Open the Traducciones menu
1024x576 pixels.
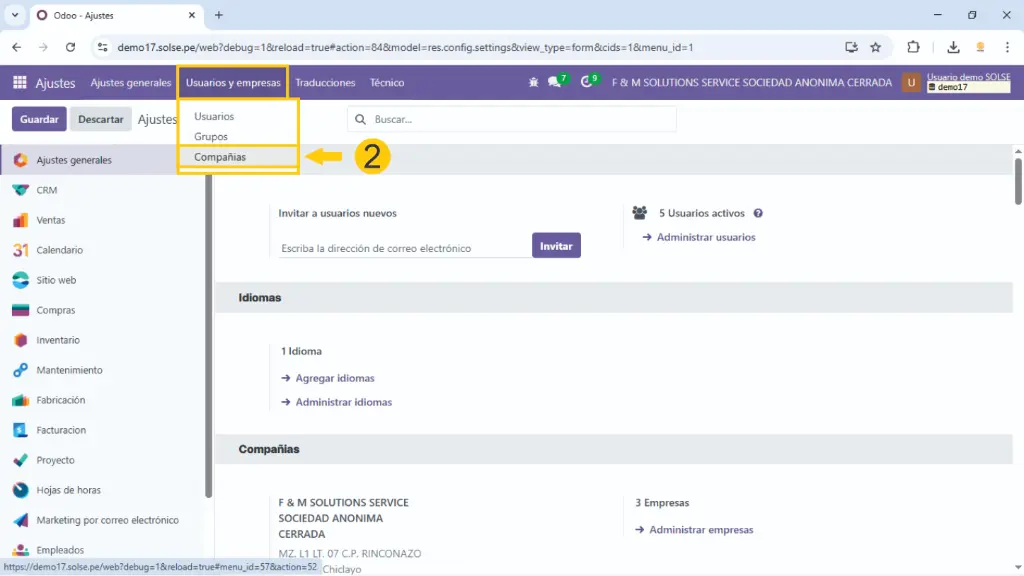tap(325, 83)
